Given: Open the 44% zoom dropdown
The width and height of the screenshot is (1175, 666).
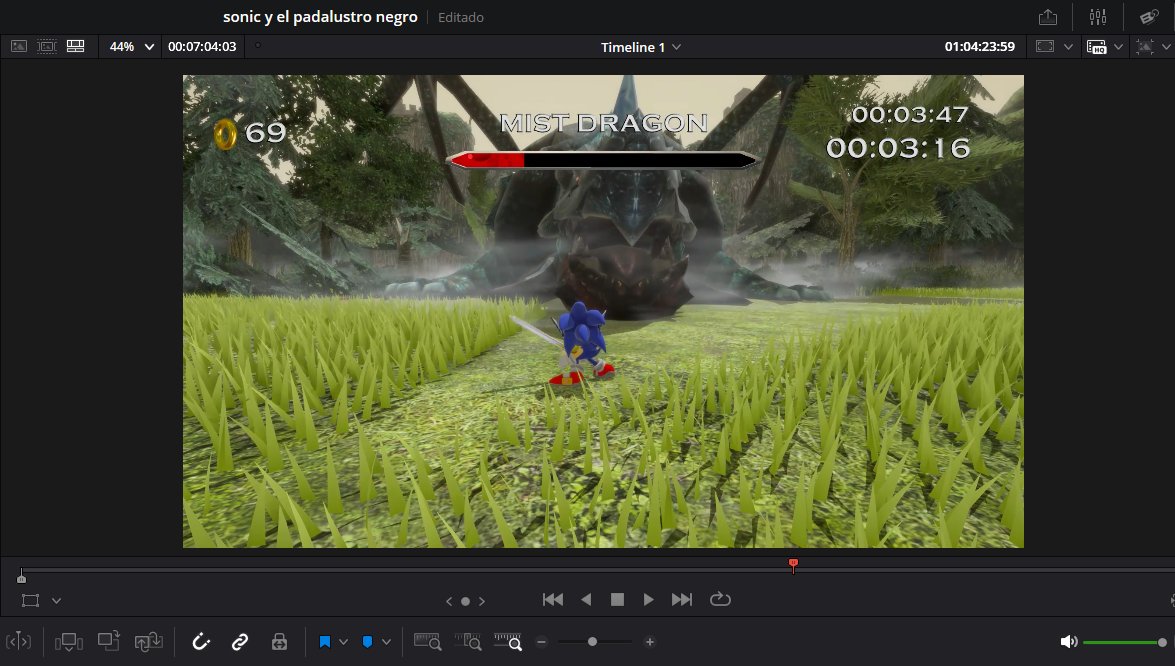Looking at the screenshot, I should click(131, 46).
